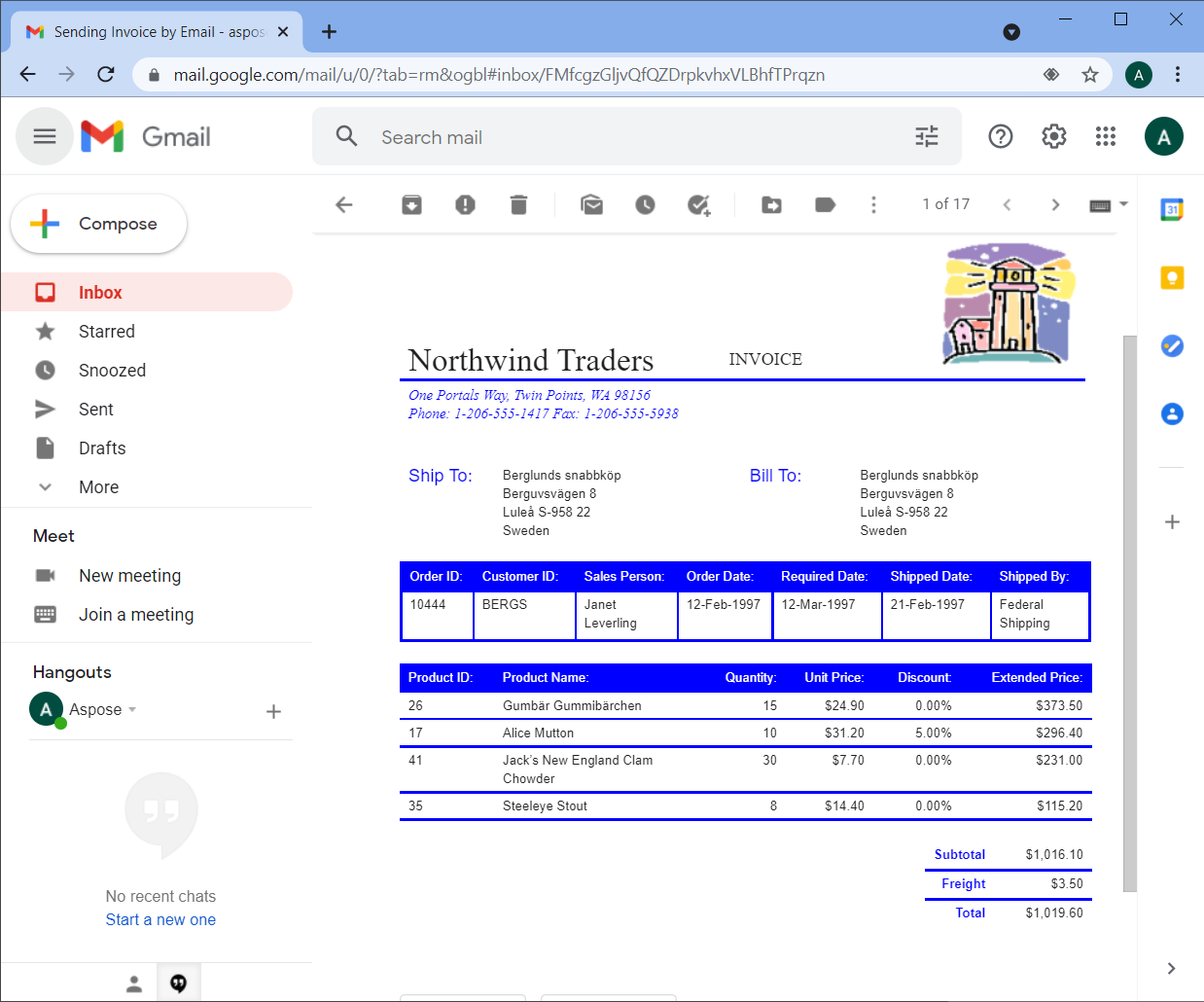Screen dimensions: 1204x1002
Task: Open the Snoozed folder
Action: pyautogui.click(x=146, y=371)
